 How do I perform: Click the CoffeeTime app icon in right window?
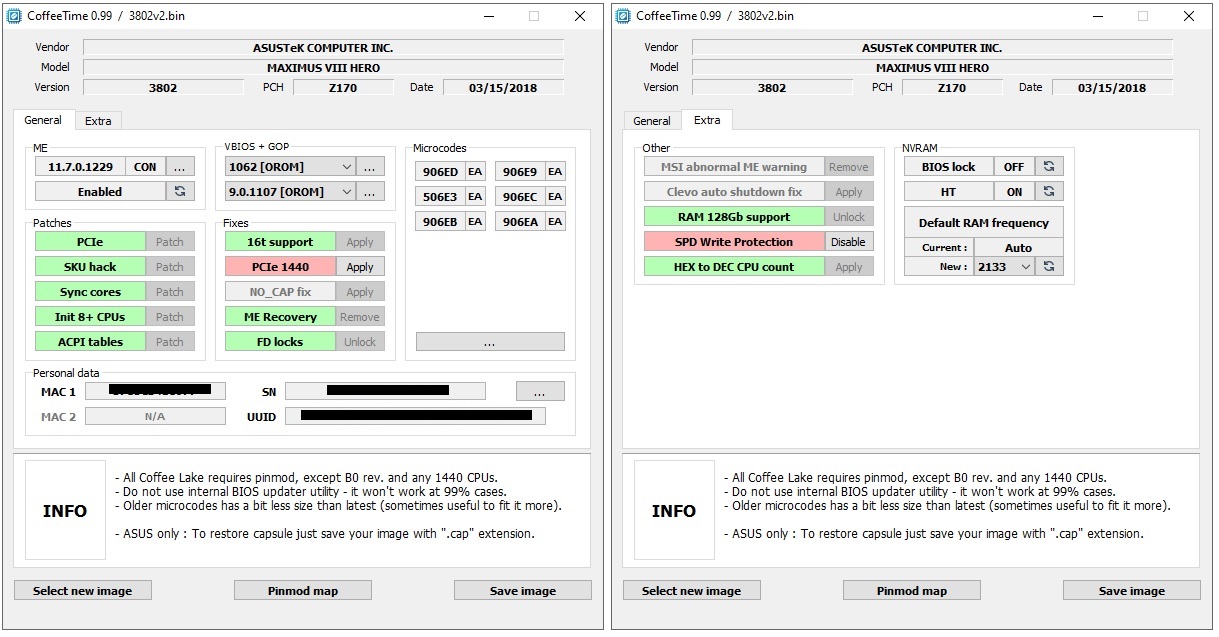click(x=623, y=15)
